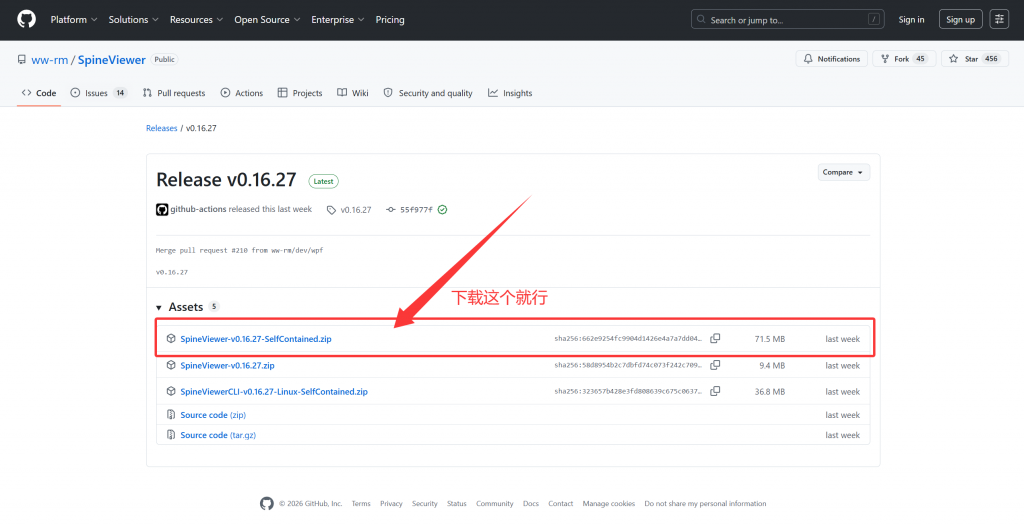Open the Docs footer link
The image size is (1024, 525).
coord(531,503)
